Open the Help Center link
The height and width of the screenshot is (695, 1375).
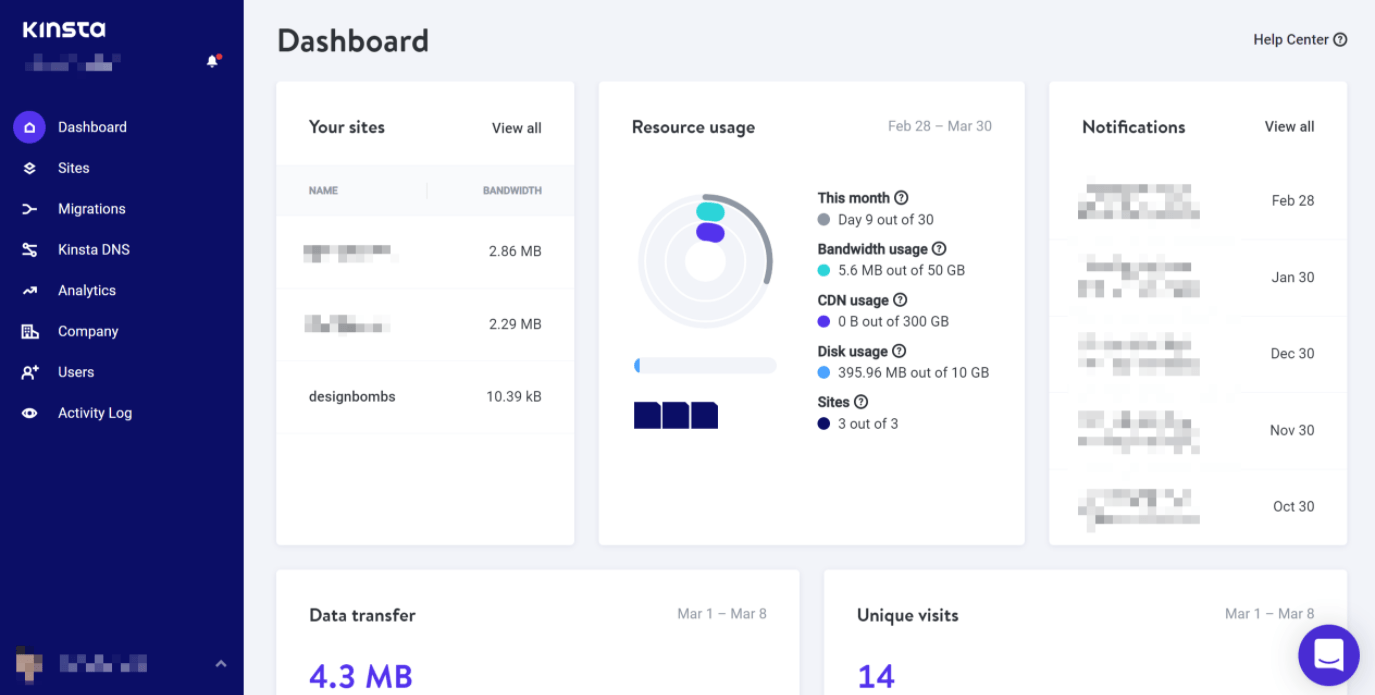(x=1299, y=40)
